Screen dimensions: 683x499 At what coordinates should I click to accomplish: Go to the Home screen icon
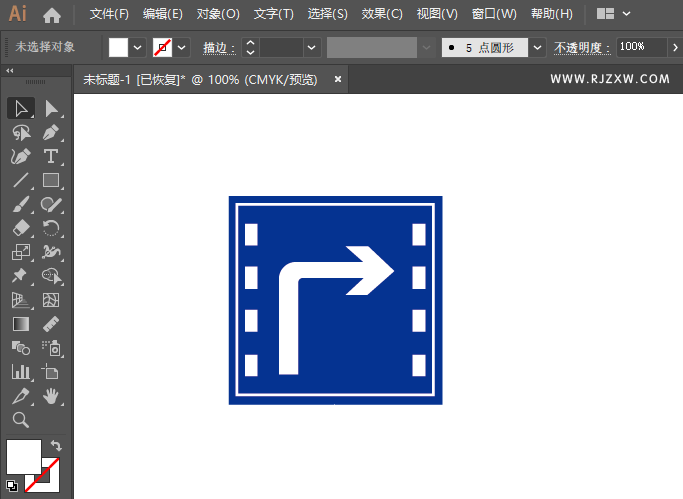click(x=52, y=15)
